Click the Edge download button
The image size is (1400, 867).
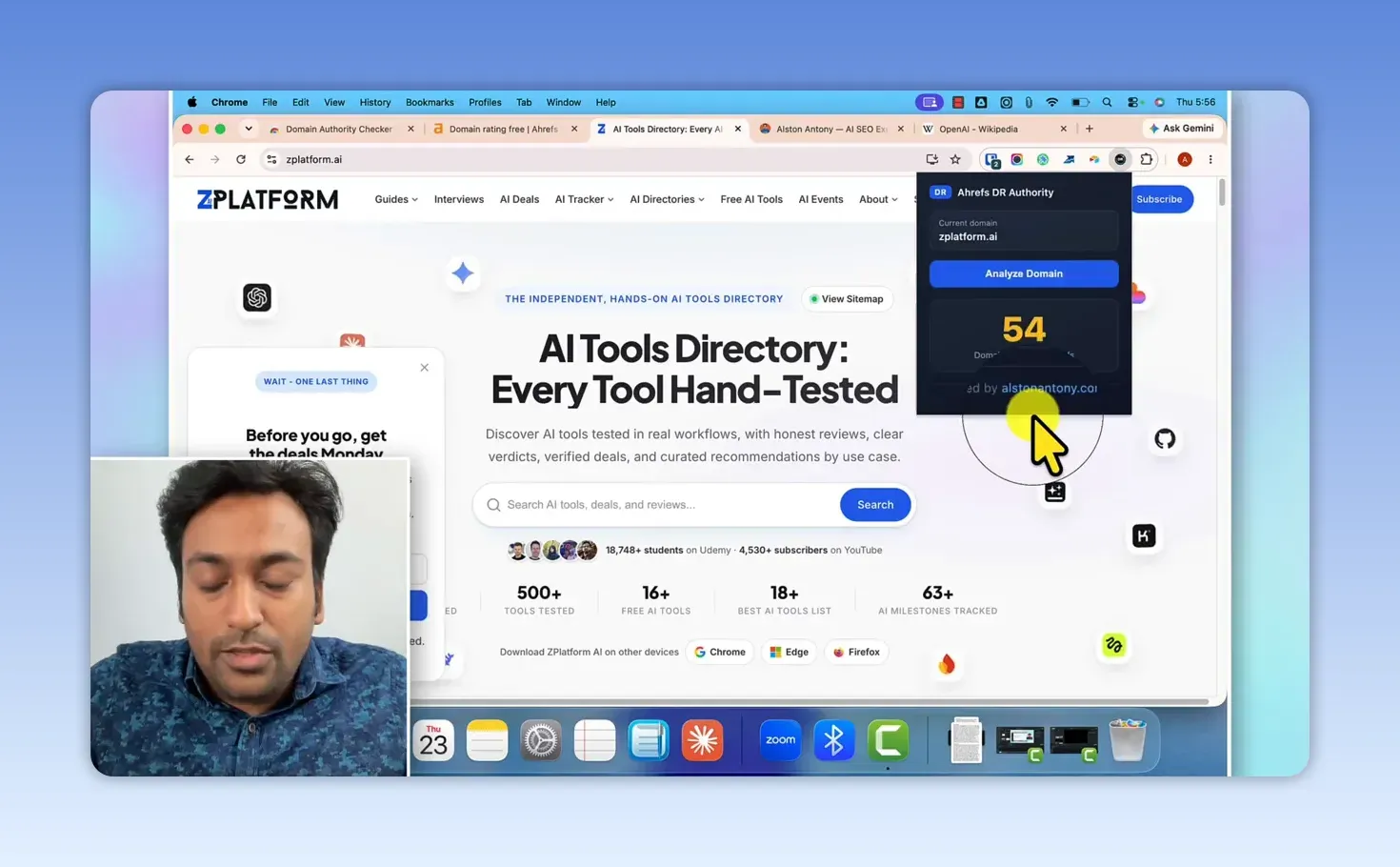click(x=790, y=653)
